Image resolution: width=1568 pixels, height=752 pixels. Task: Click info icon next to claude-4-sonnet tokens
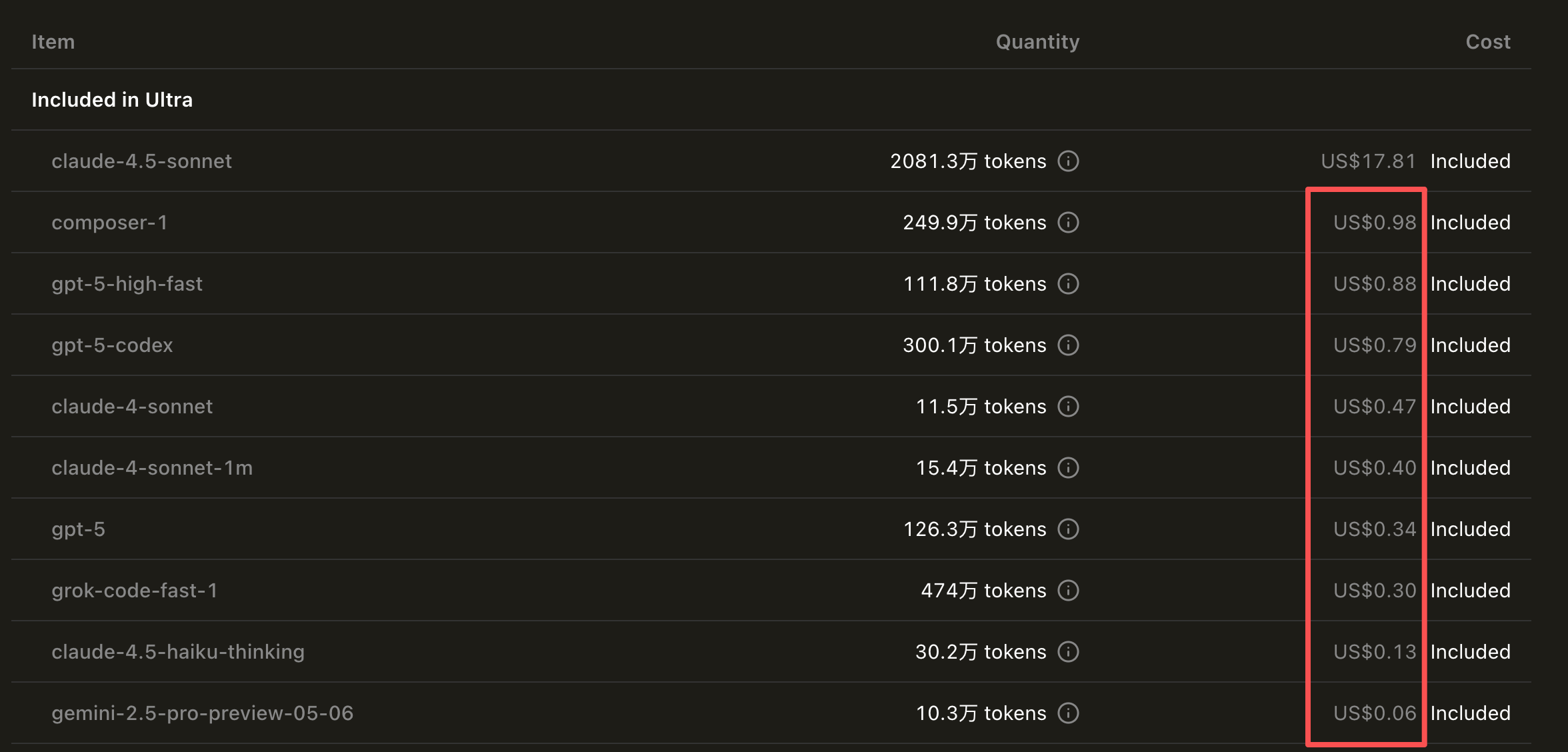click(1068, 407)
